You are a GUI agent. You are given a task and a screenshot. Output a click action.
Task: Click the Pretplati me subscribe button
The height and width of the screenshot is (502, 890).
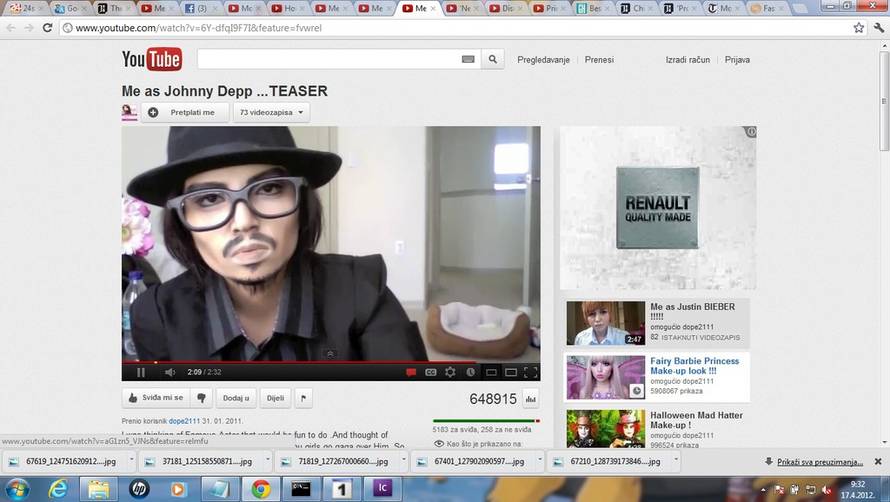point(183,113)
